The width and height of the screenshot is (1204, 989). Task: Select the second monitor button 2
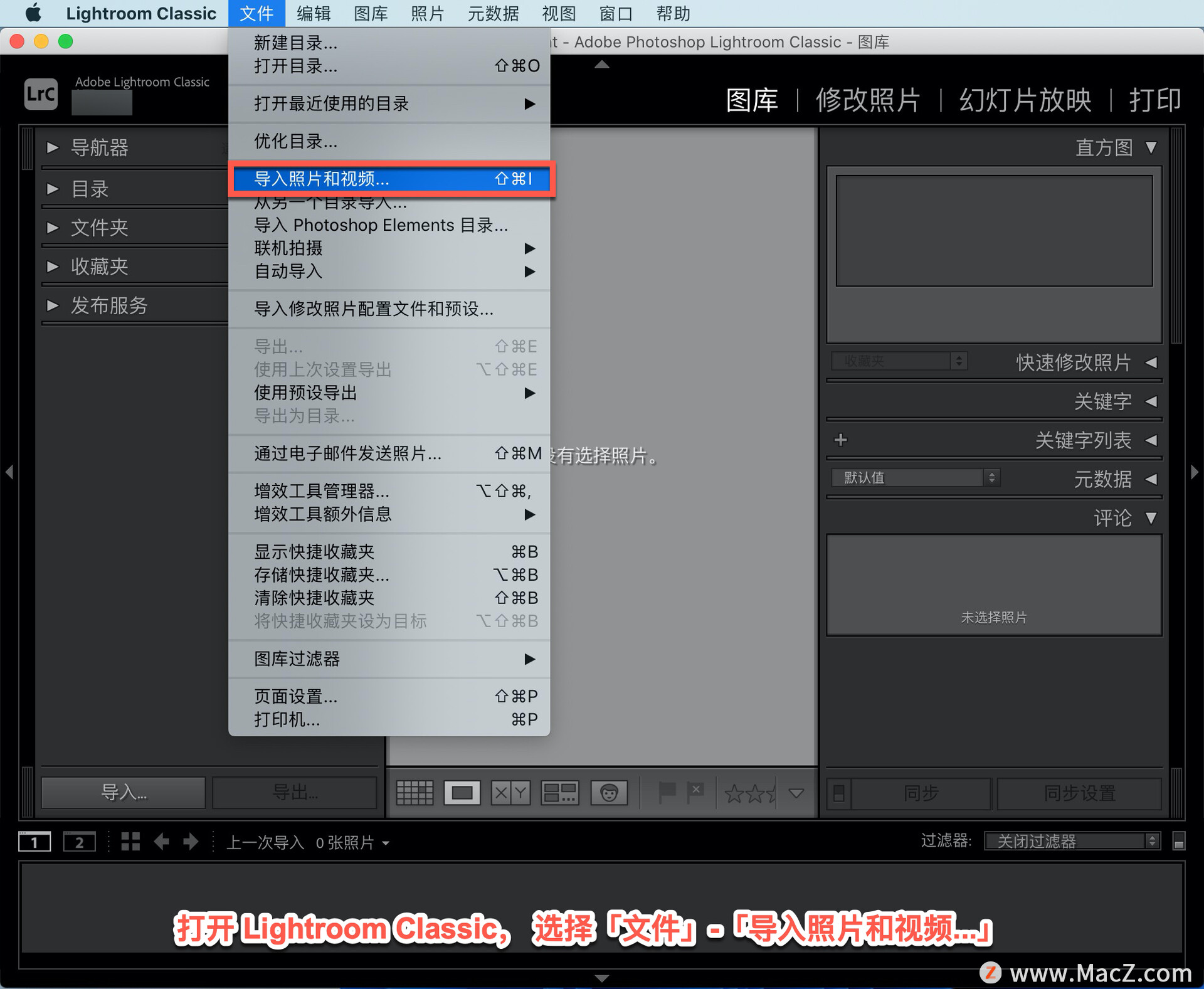pyautogui.click(x=79, y=842)
